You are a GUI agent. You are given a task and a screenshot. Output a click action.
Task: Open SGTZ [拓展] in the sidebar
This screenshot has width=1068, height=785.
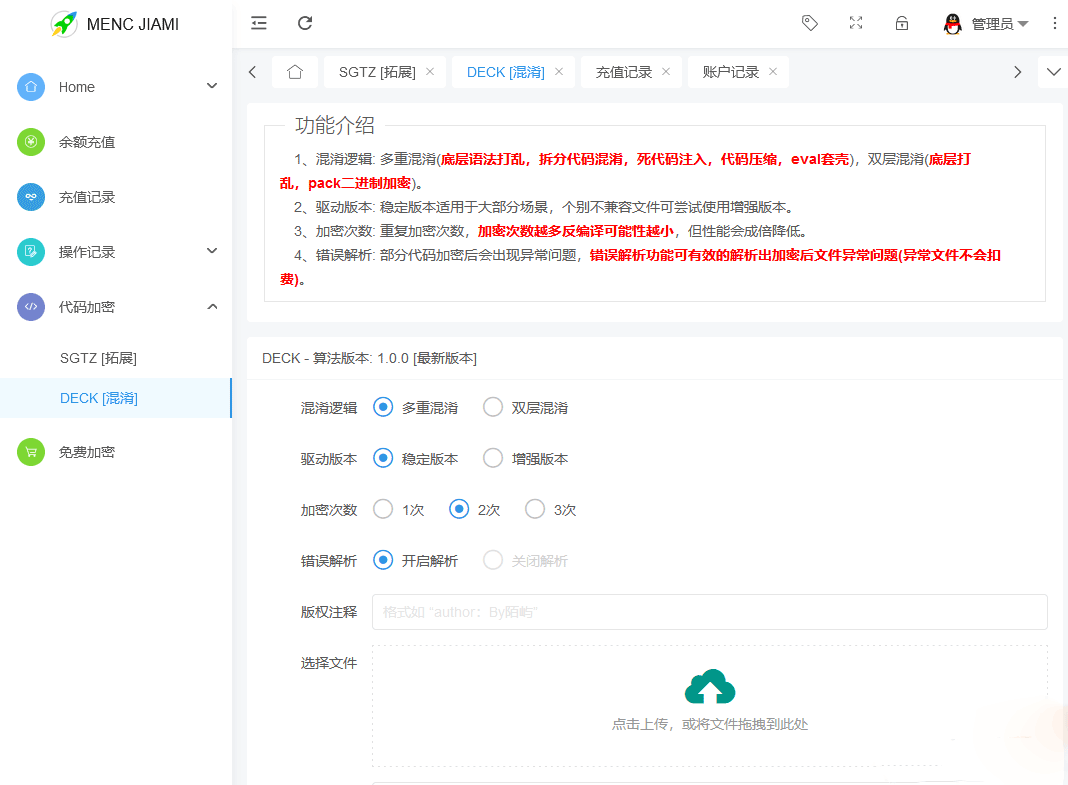pyautogui.click(x=116, y=358)
